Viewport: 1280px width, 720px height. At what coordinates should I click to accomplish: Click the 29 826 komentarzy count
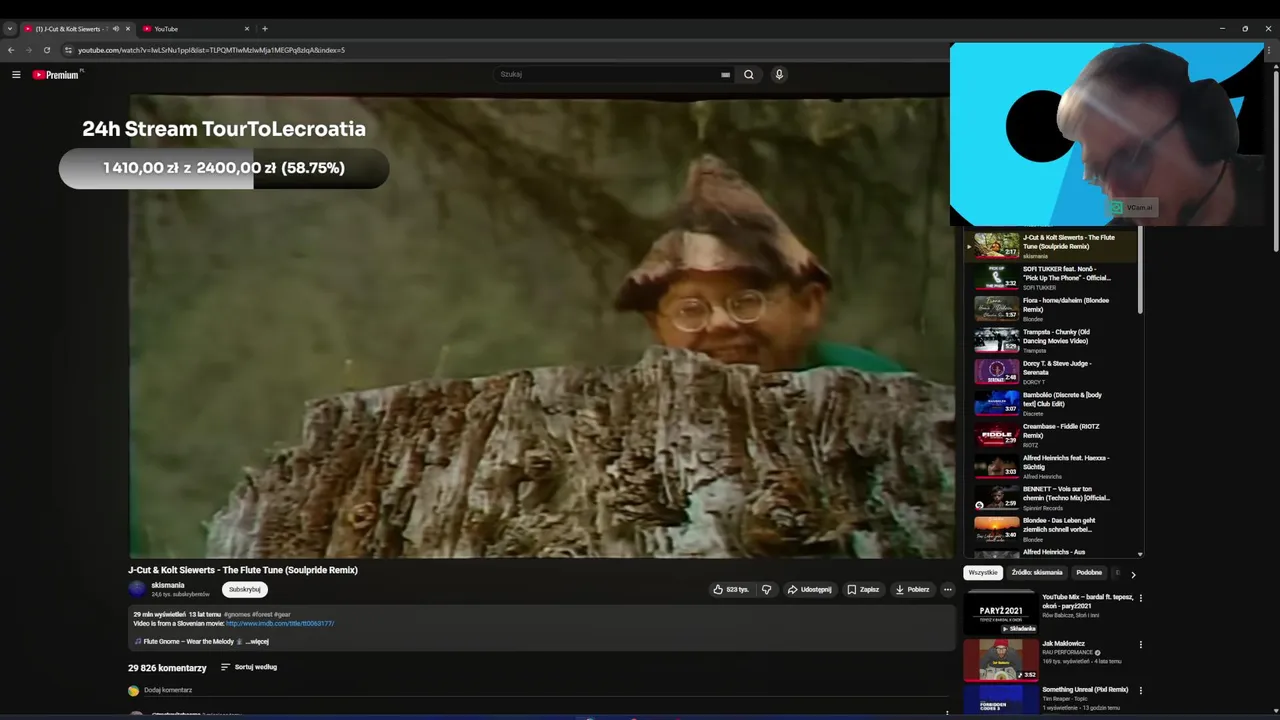click(167, 668)
